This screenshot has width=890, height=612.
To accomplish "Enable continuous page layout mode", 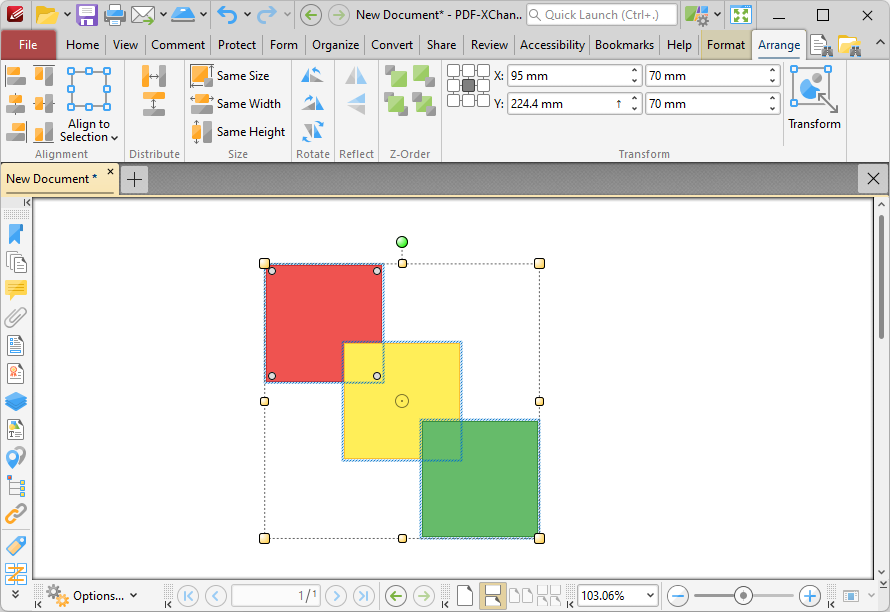I will [491, 596].
